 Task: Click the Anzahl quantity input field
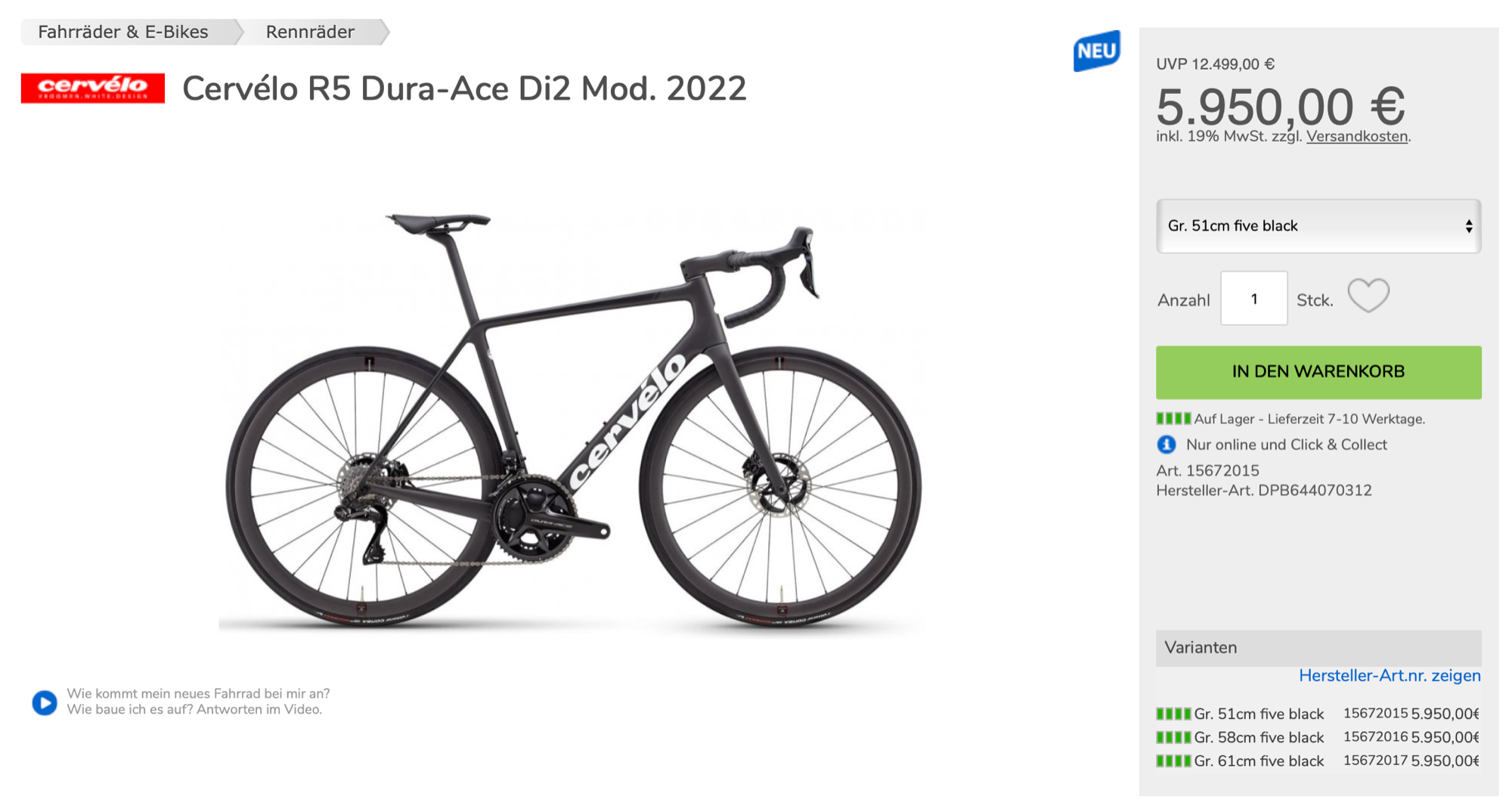pyautogui.click(x=1253, y=299)
